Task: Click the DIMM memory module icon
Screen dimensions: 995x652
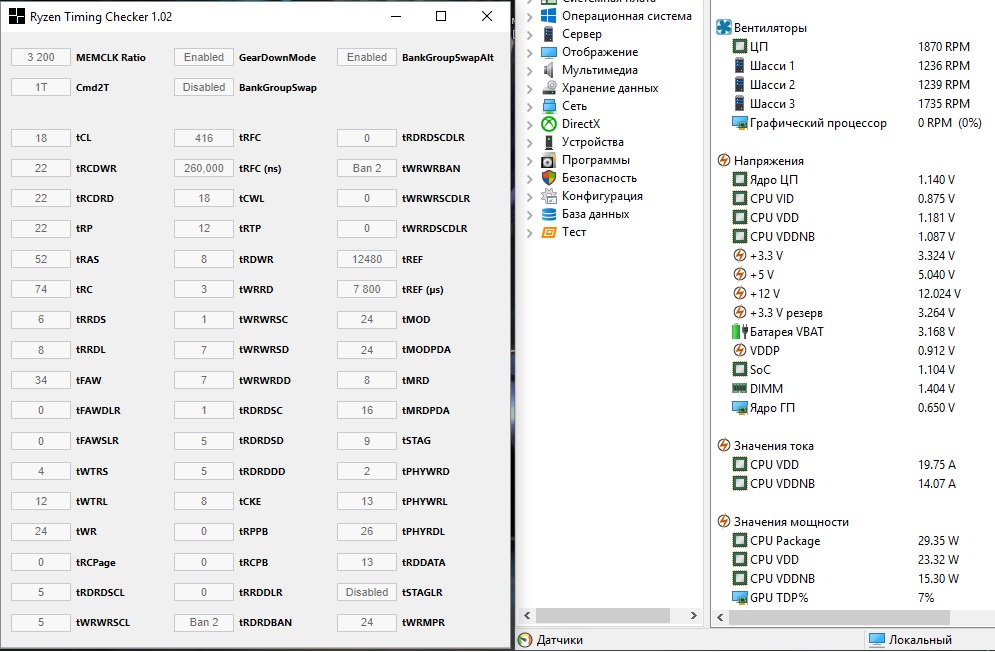Action: (x=739, y=389)
